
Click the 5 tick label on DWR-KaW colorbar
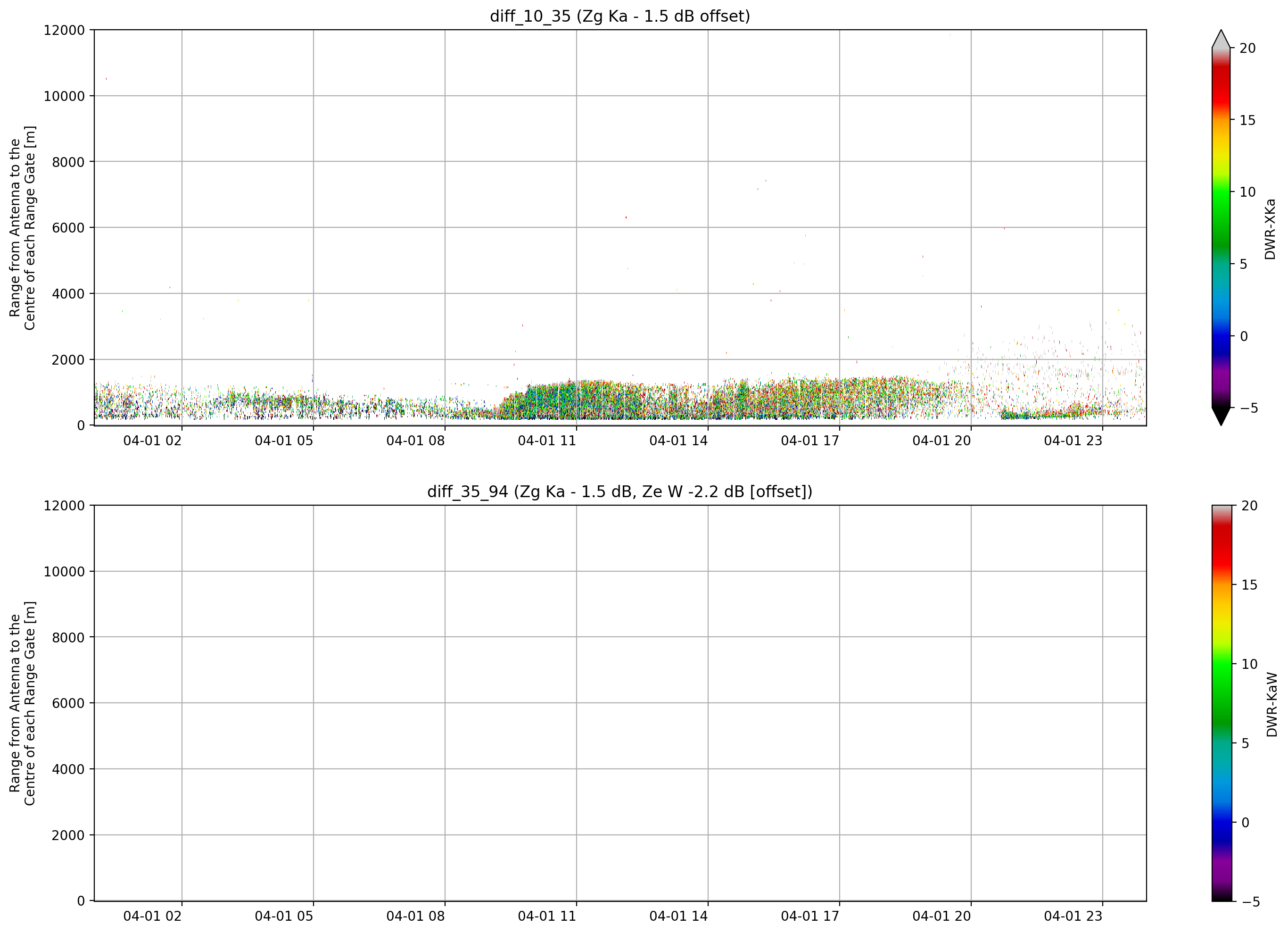pos(1246,743)
